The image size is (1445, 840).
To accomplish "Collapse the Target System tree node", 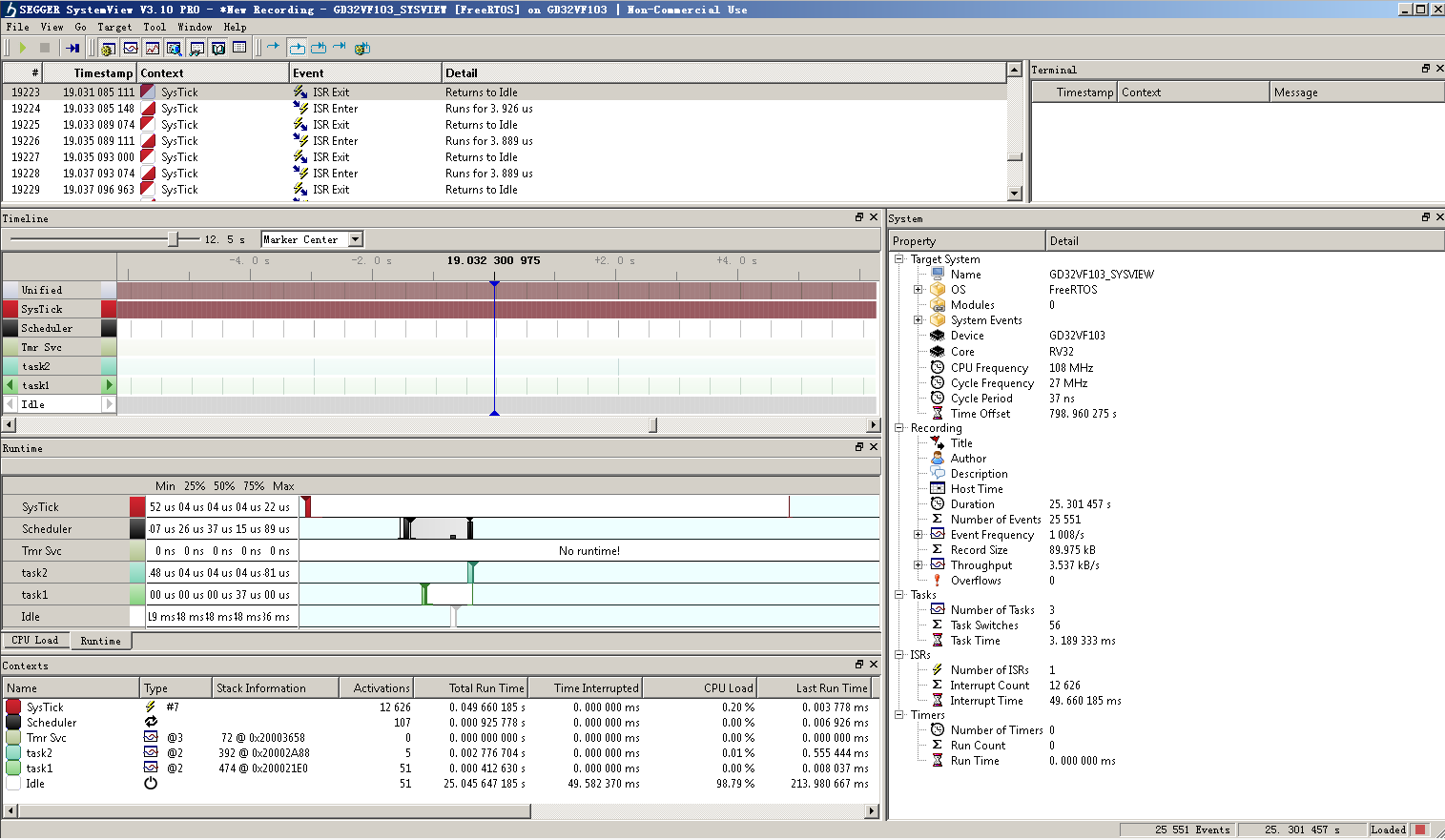I will click(898, 259).
